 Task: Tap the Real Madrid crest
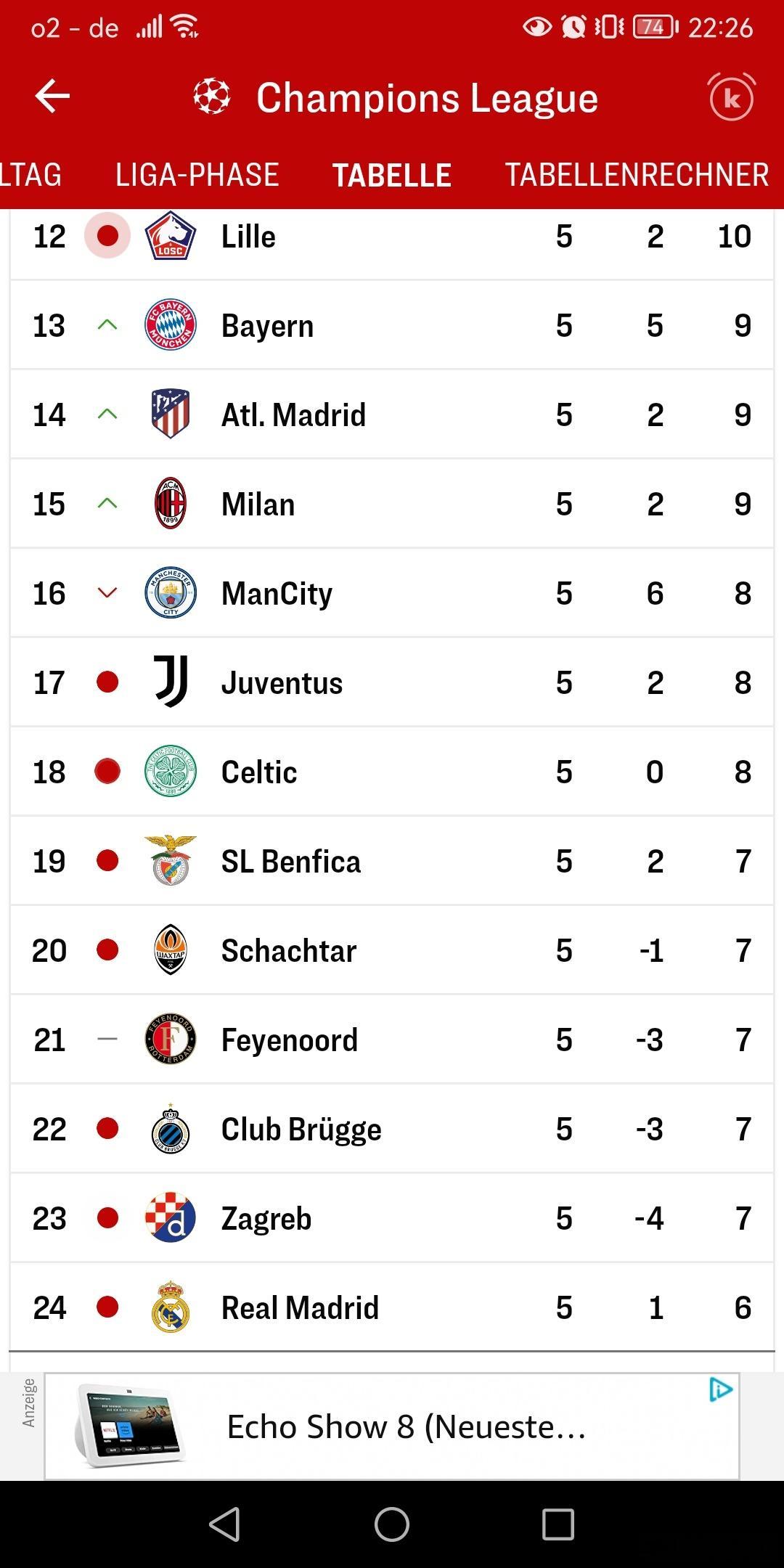(171, 1307)
